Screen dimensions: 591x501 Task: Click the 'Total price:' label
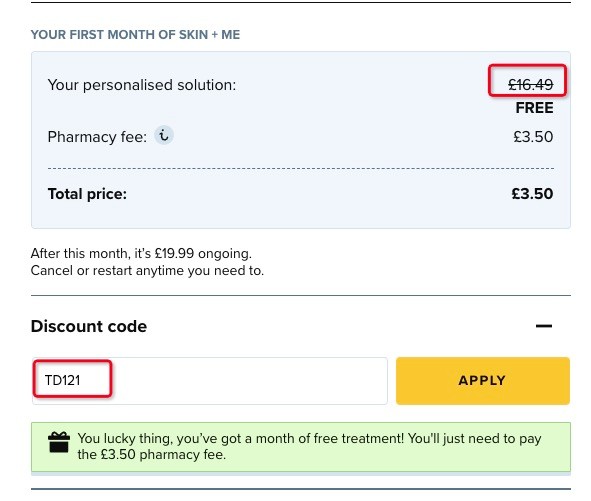(87, 194)
